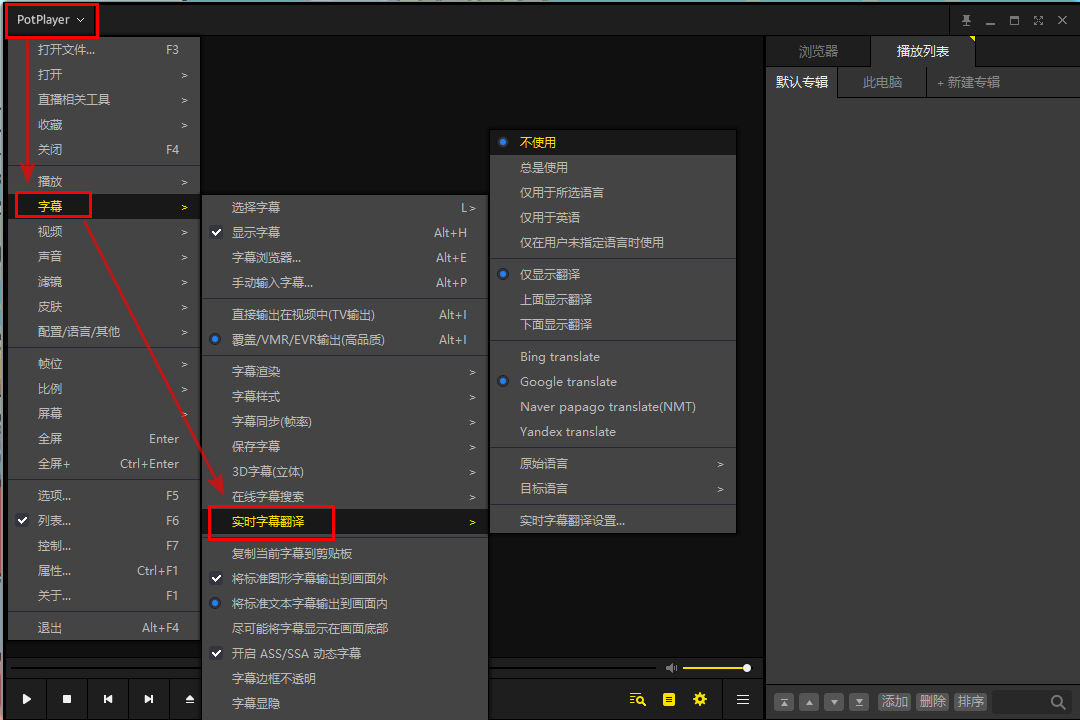Expand 目标语言 submenu

point(613,488)
